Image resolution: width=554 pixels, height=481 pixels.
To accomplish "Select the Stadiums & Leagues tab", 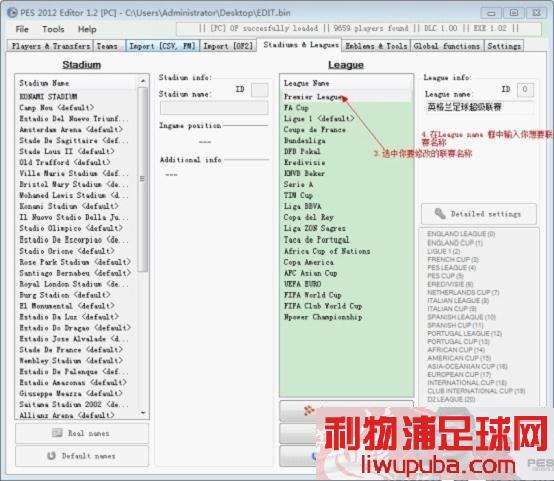I will pyautogui.click(x=301, y=45).
